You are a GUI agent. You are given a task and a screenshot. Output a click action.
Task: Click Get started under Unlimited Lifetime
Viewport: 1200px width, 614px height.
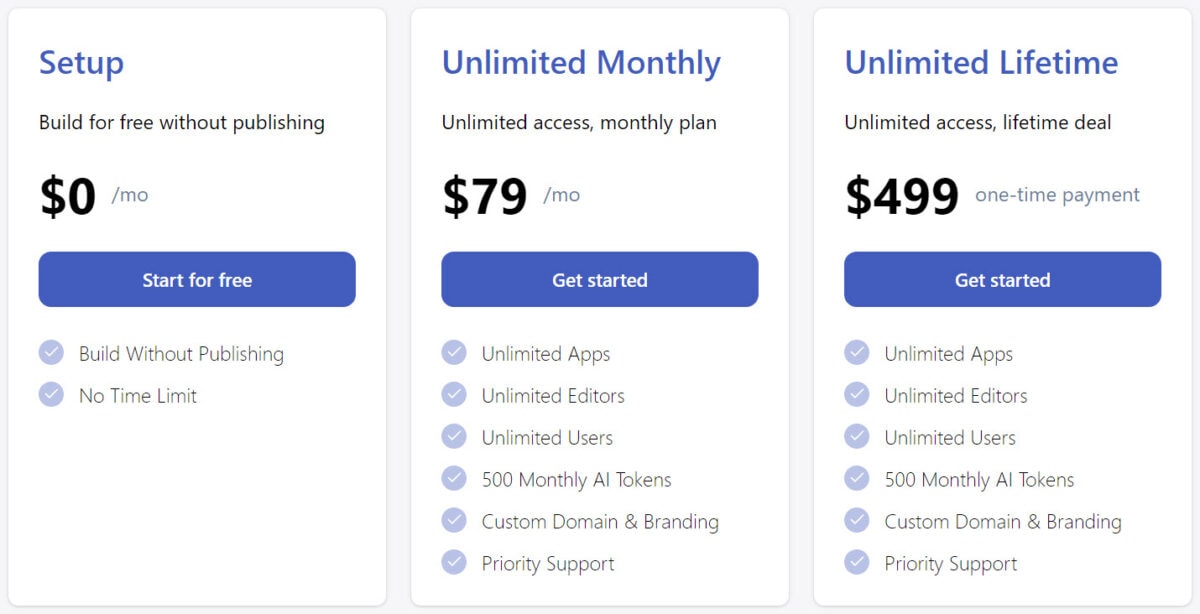coord(1002,280)
